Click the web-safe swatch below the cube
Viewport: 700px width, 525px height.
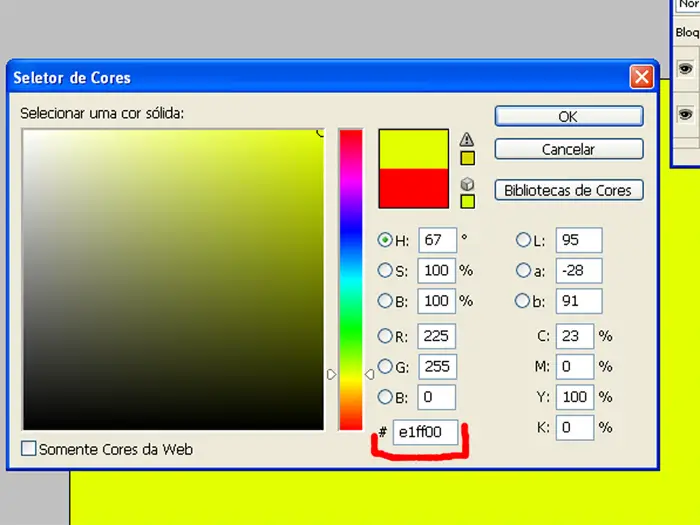point(467,202)
